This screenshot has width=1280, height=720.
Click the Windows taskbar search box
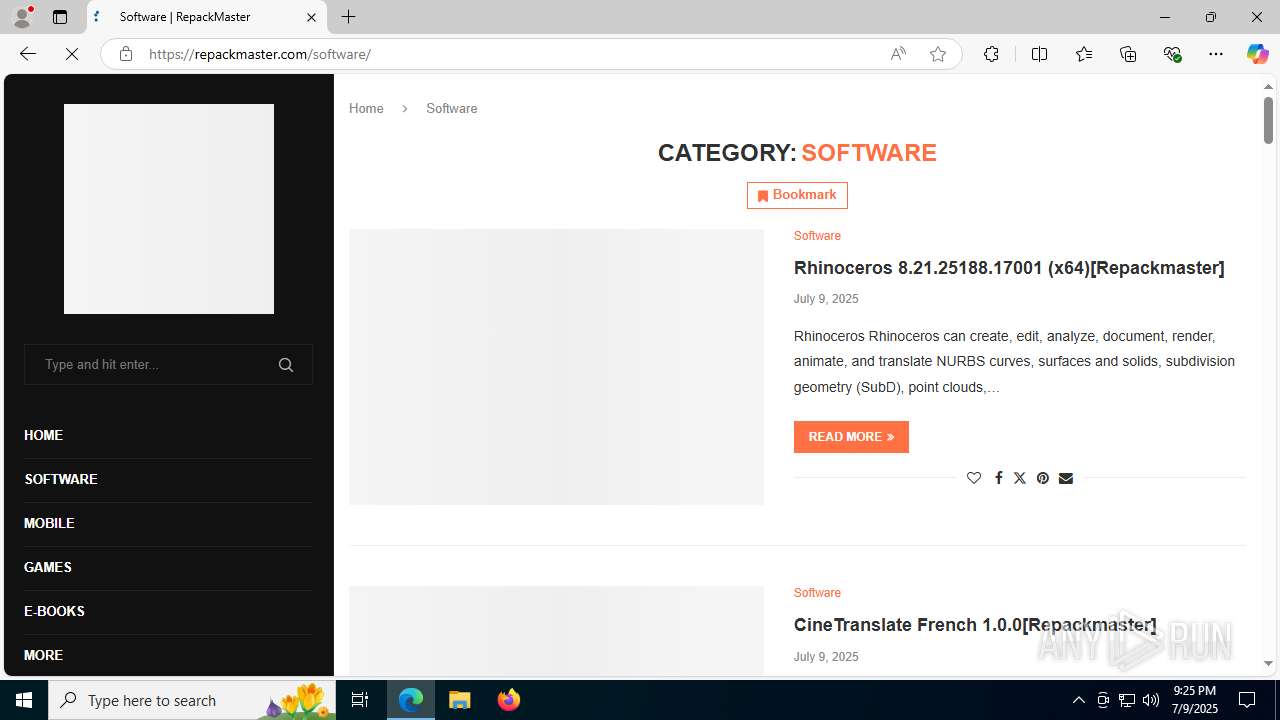pyautogui.click(x=192, y=700)
